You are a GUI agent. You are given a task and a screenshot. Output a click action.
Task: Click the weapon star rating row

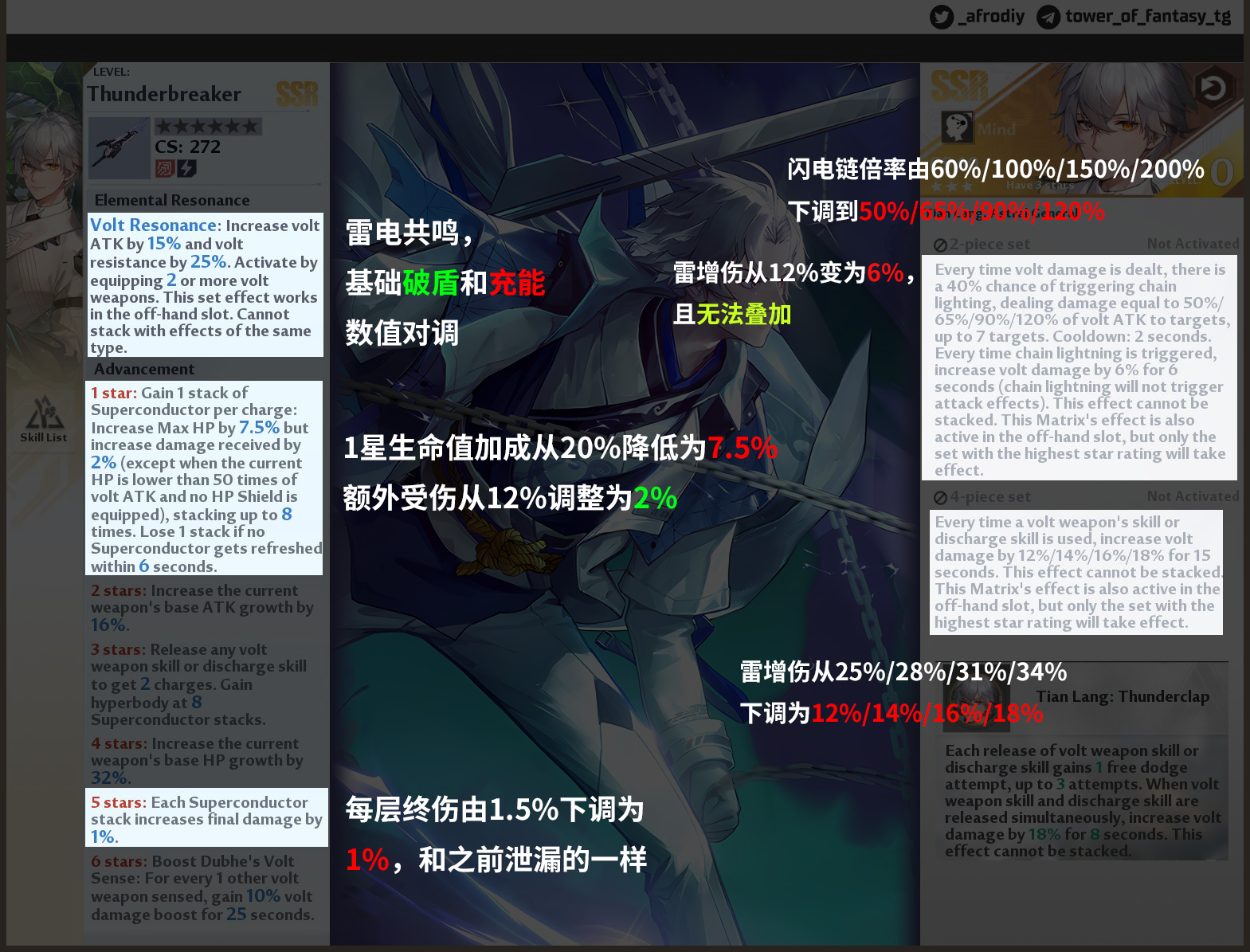207,127
